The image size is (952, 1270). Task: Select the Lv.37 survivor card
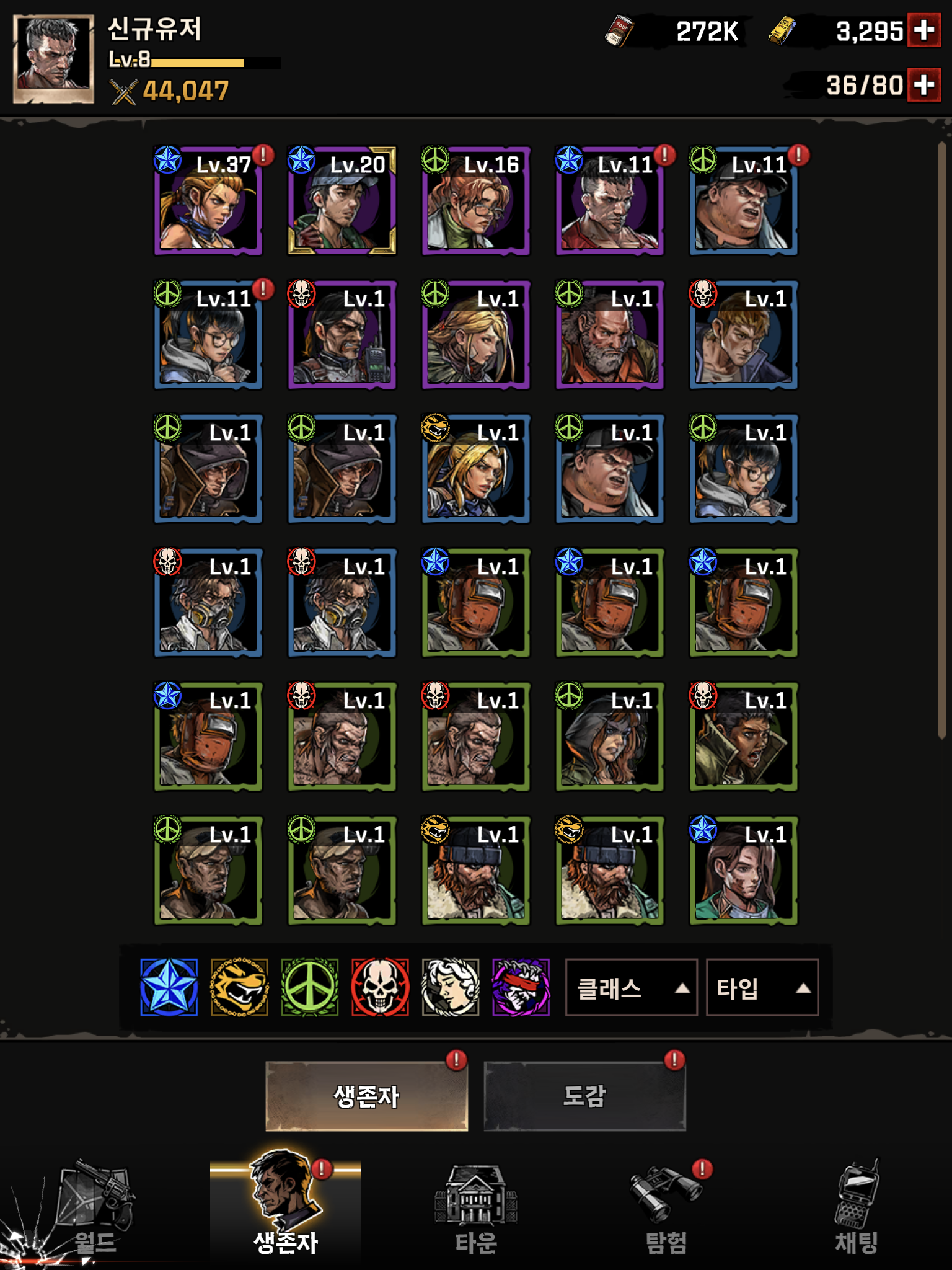click(x=208, y=200)
